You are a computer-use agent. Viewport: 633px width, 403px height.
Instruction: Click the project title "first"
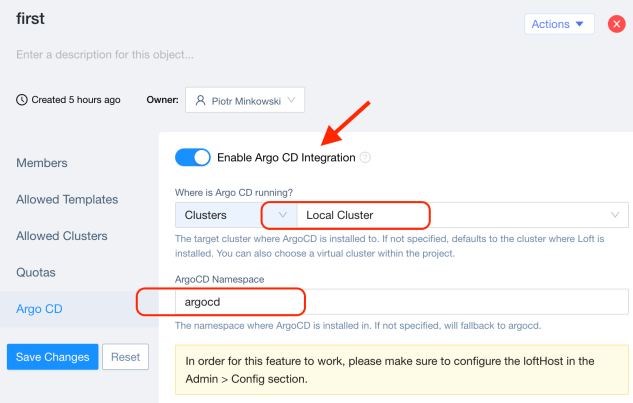tap(31, 19)
